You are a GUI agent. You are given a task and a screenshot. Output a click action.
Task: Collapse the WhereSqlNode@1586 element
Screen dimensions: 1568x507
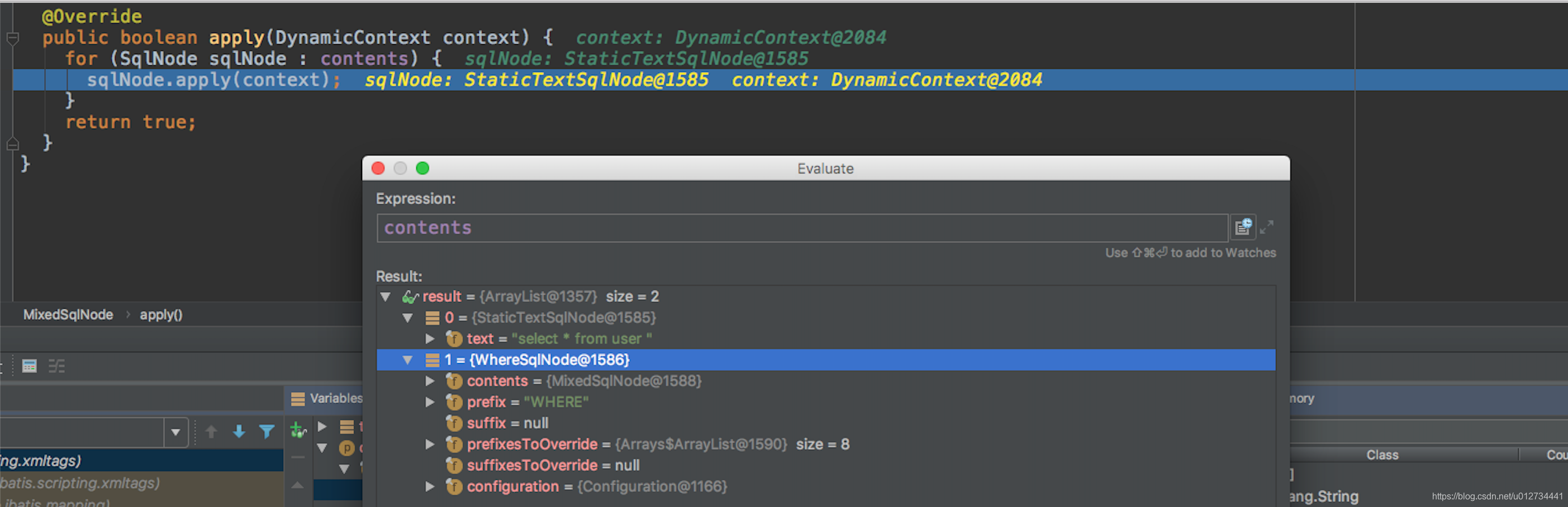(x=408, y=360)
